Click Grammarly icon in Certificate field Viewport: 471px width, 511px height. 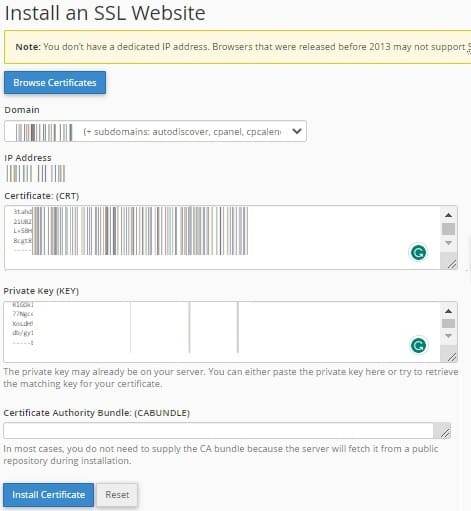pos(418,252)
